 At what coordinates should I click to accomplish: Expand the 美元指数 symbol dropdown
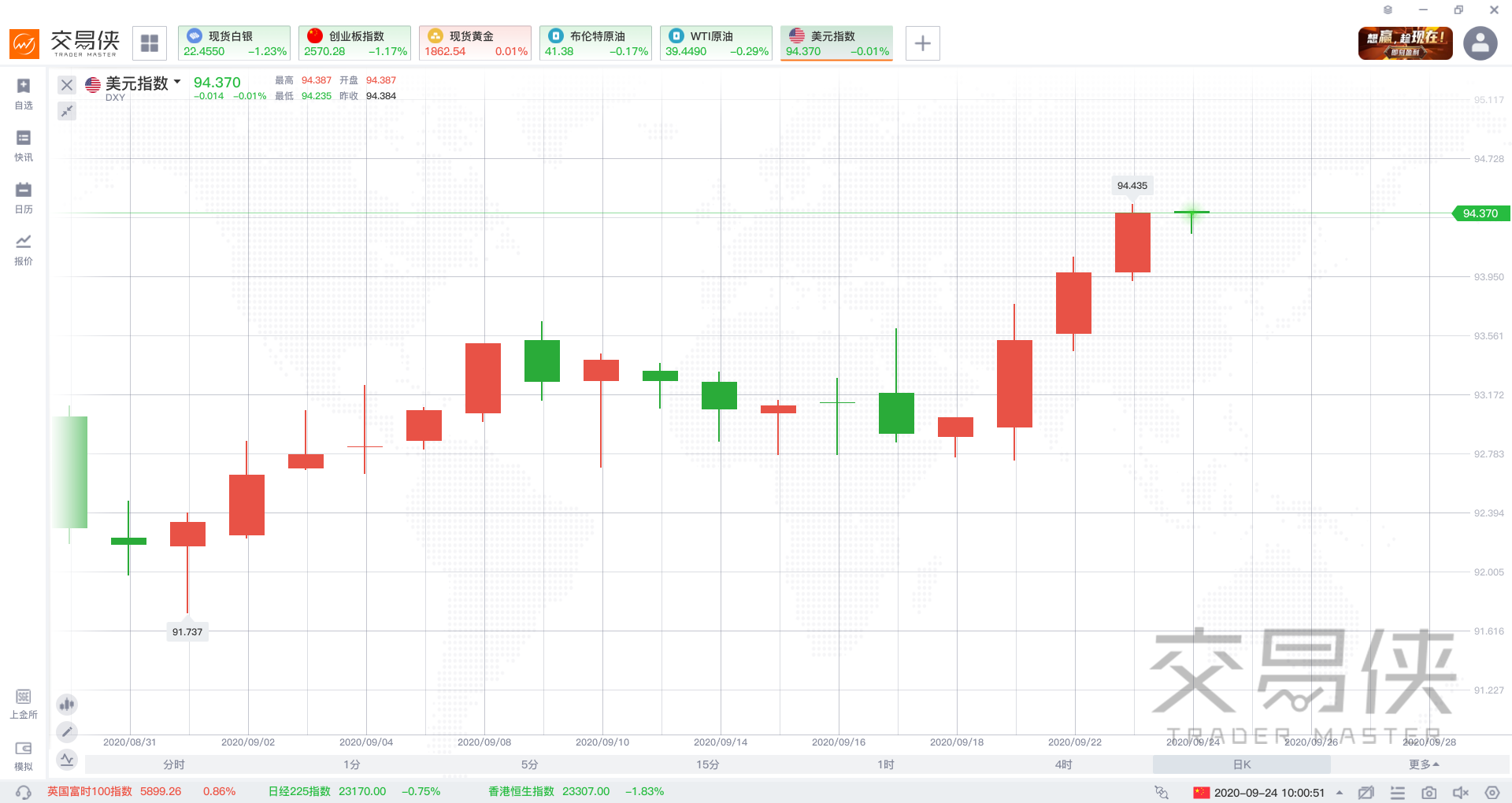(177, 82)
